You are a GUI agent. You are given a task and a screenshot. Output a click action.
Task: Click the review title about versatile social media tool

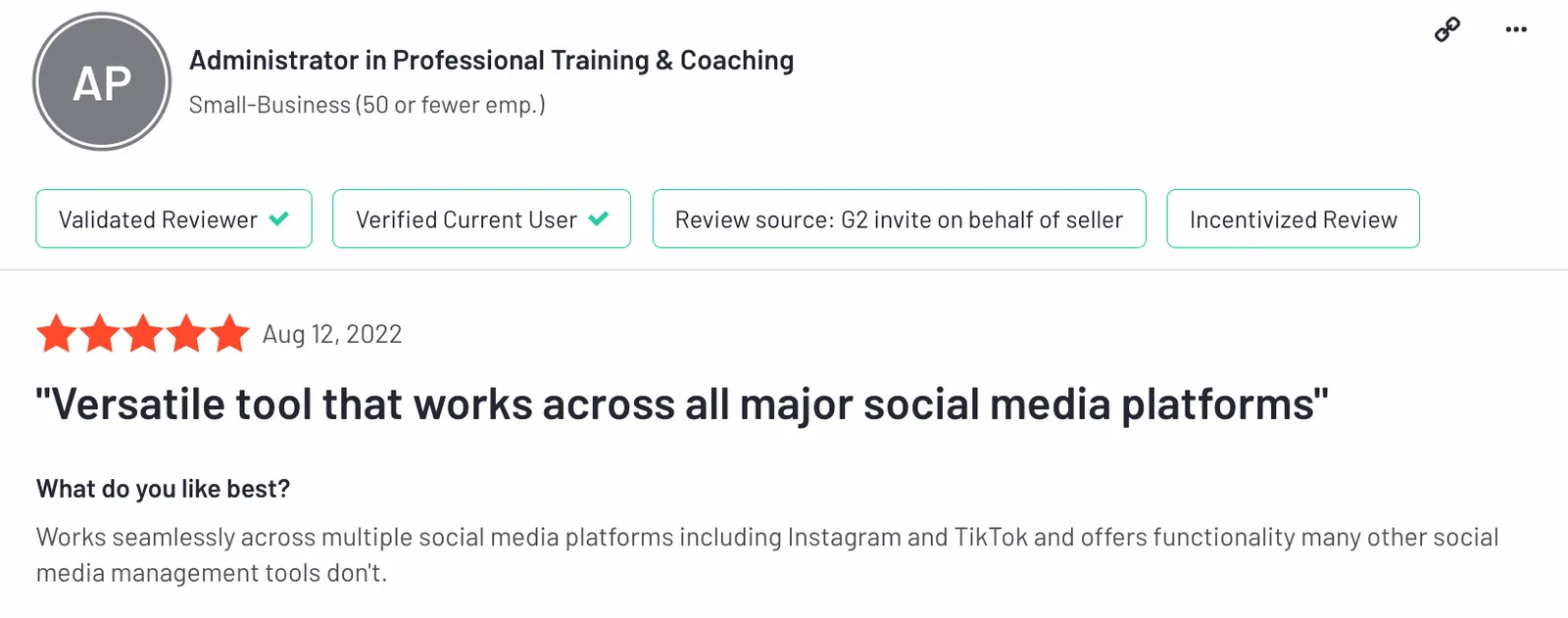[x=682, y=404]
